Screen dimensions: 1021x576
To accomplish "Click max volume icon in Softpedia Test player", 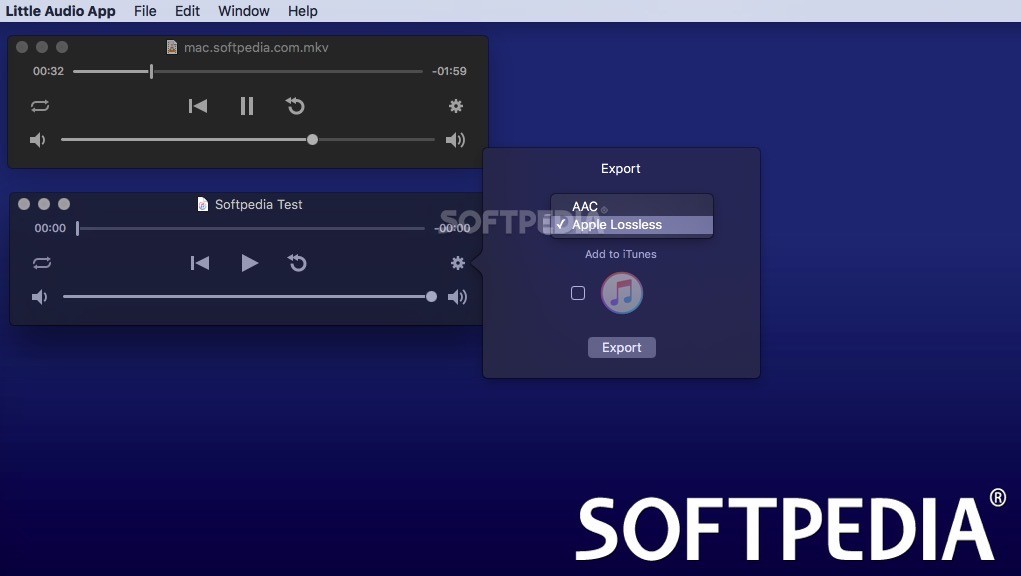I will 457,297.
